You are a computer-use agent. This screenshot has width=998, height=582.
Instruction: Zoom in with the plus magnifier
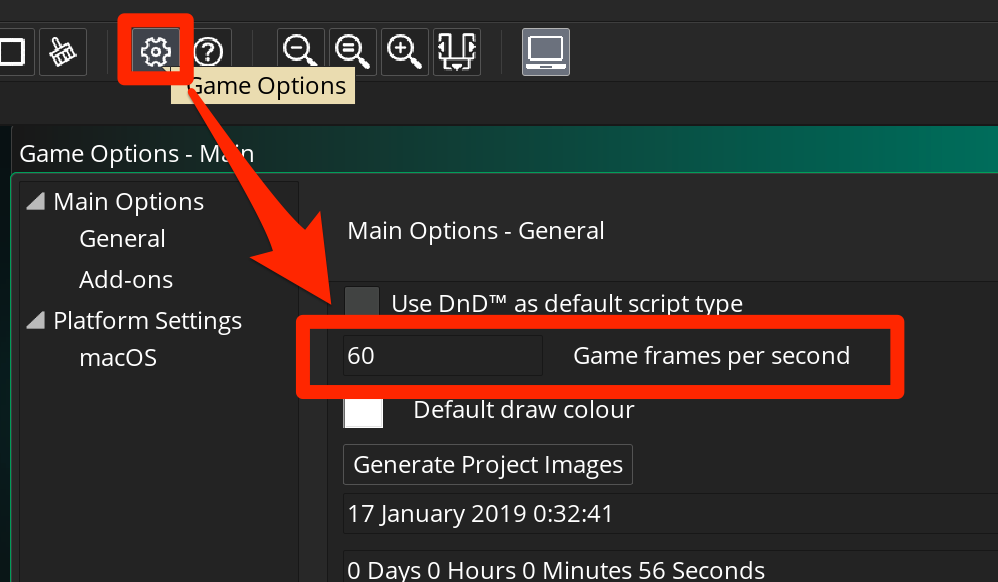tap(405, 52)
